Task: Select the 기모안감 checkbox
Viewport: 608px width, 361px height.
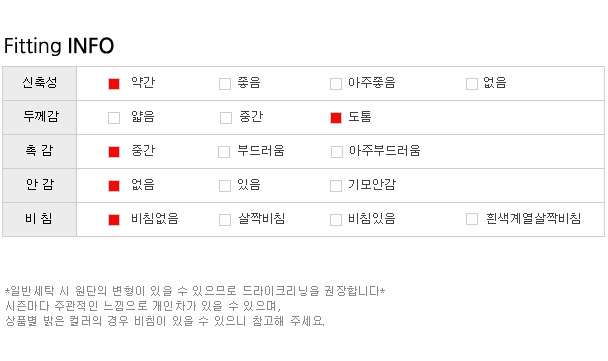Action: click(336, 186)
